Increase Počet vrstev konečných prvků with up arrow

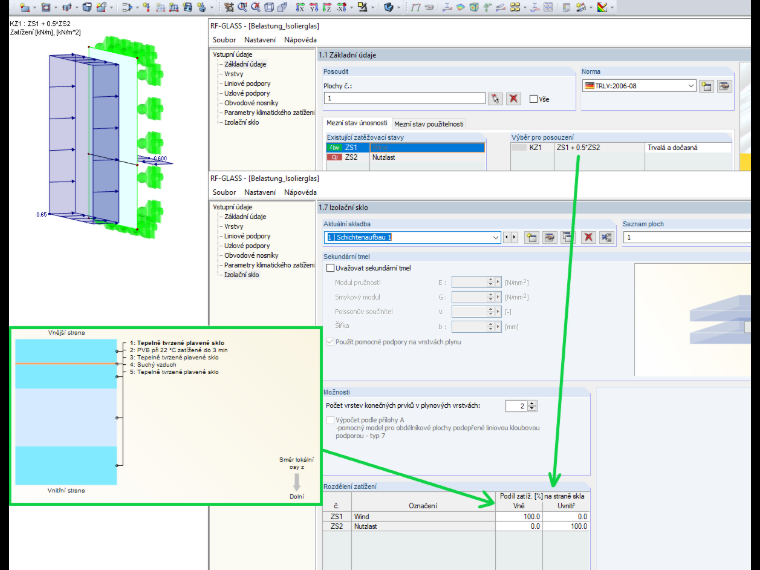point(532,403)
